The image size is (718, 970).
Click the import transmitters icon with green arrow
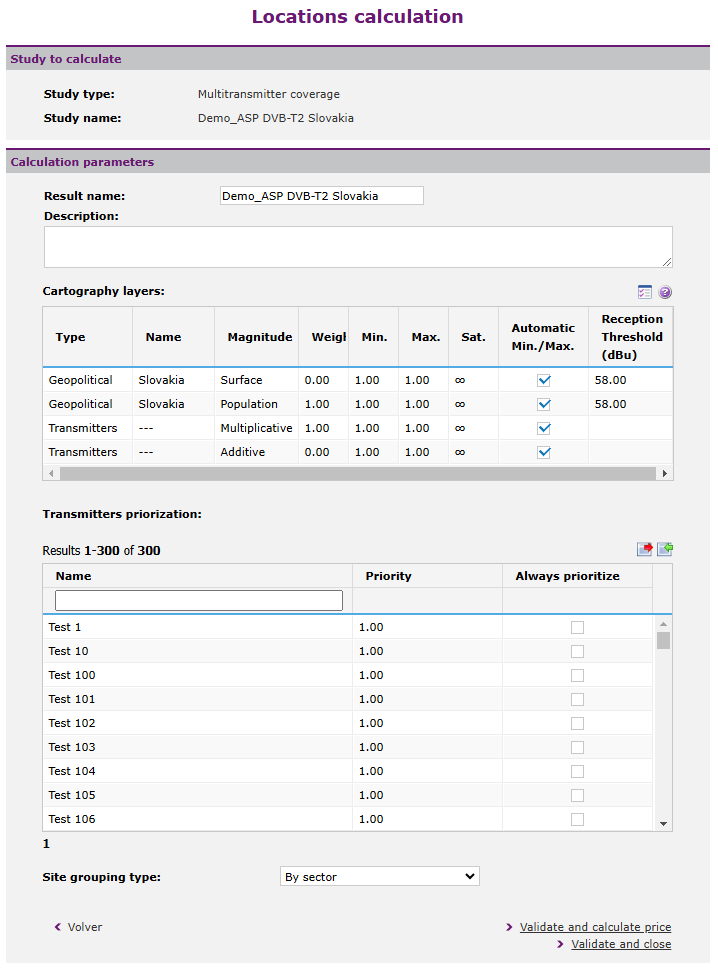(665, 549)
